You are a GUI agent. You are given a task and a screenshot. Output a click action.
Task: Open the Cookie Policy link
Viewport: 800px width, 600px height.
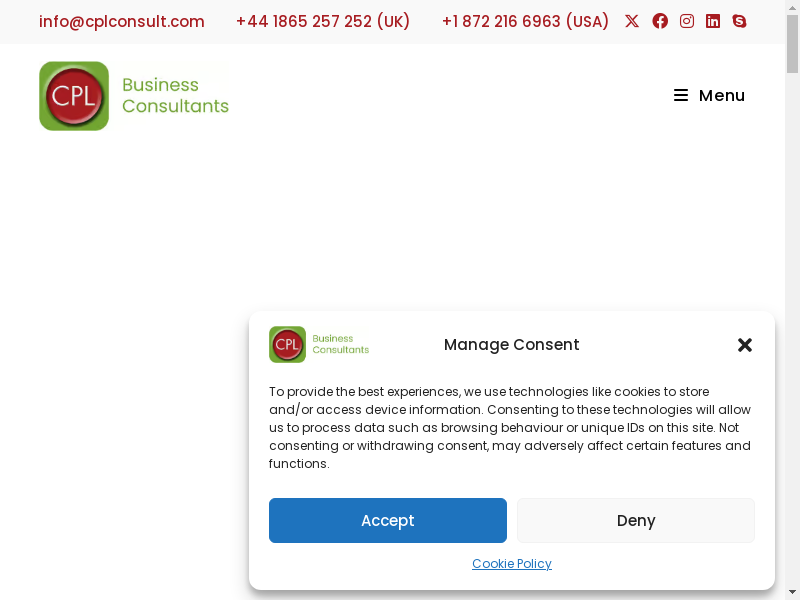click(512, 564)
